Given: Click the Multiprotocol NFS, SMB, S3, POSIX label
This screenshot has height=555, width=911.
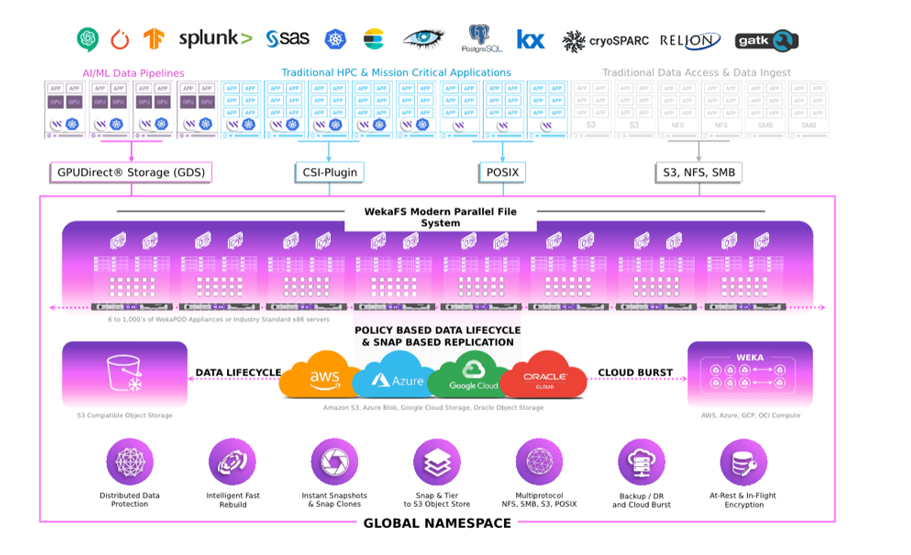Looking at the screenshot, I should pos(539,500).
